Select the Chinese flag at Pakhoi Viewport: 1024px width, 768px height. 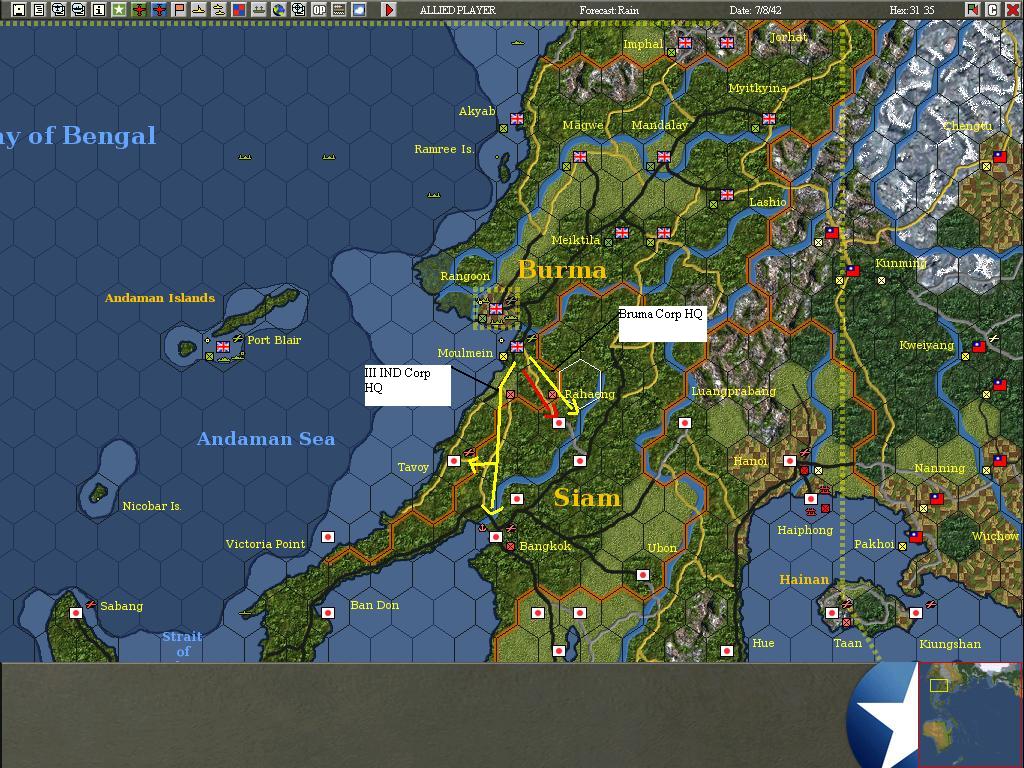pos(916,537)
